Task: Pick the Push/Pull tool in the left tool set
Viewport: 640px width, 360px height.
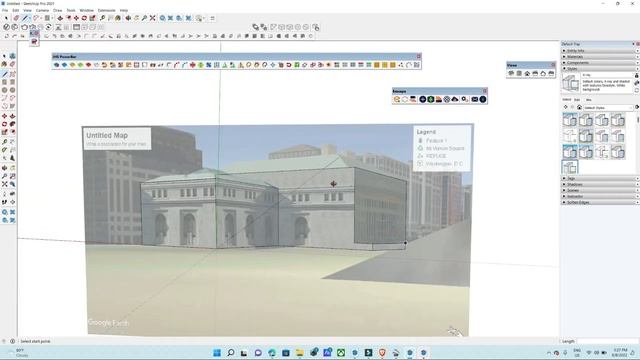Action: pos(13,116)
